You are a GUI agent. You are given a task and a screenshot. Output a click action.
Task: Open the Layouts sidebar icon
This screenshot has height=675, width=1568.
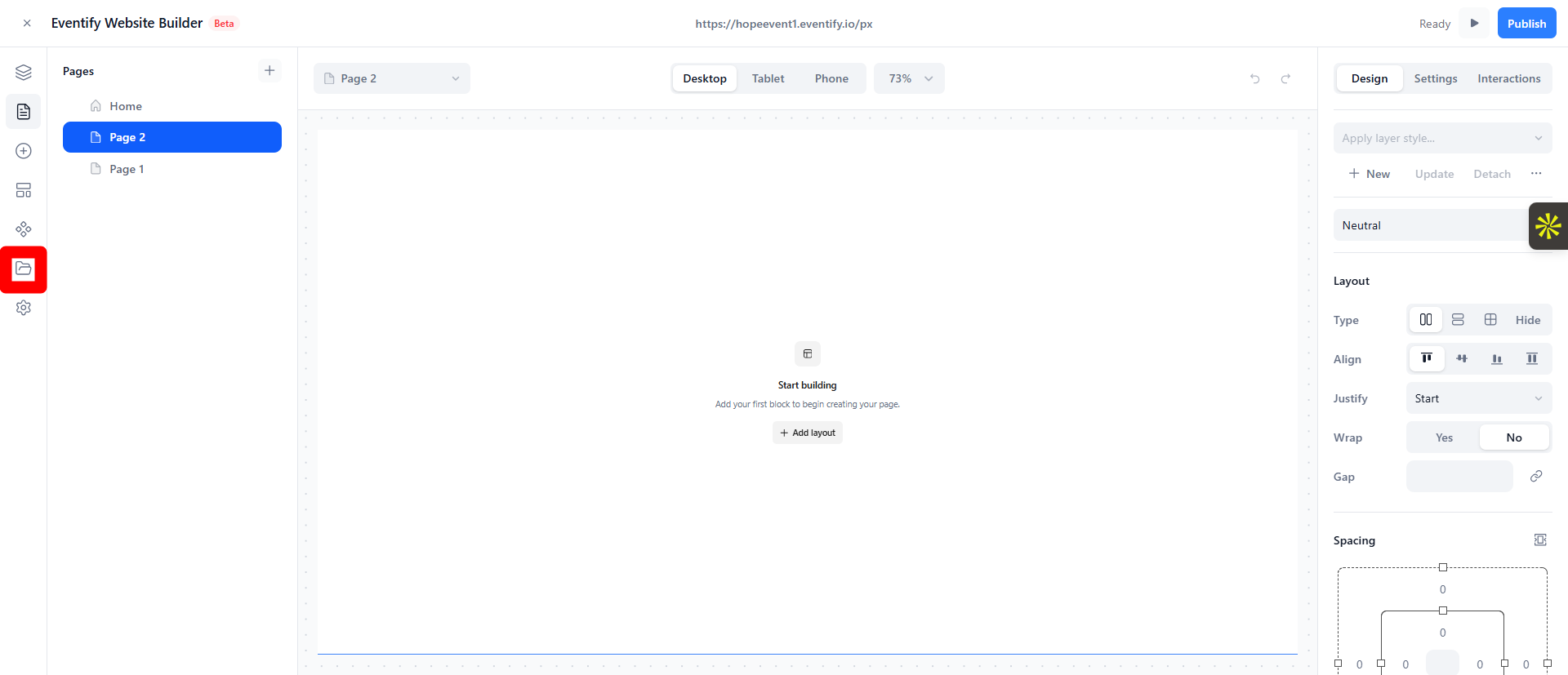pos(24,190)
